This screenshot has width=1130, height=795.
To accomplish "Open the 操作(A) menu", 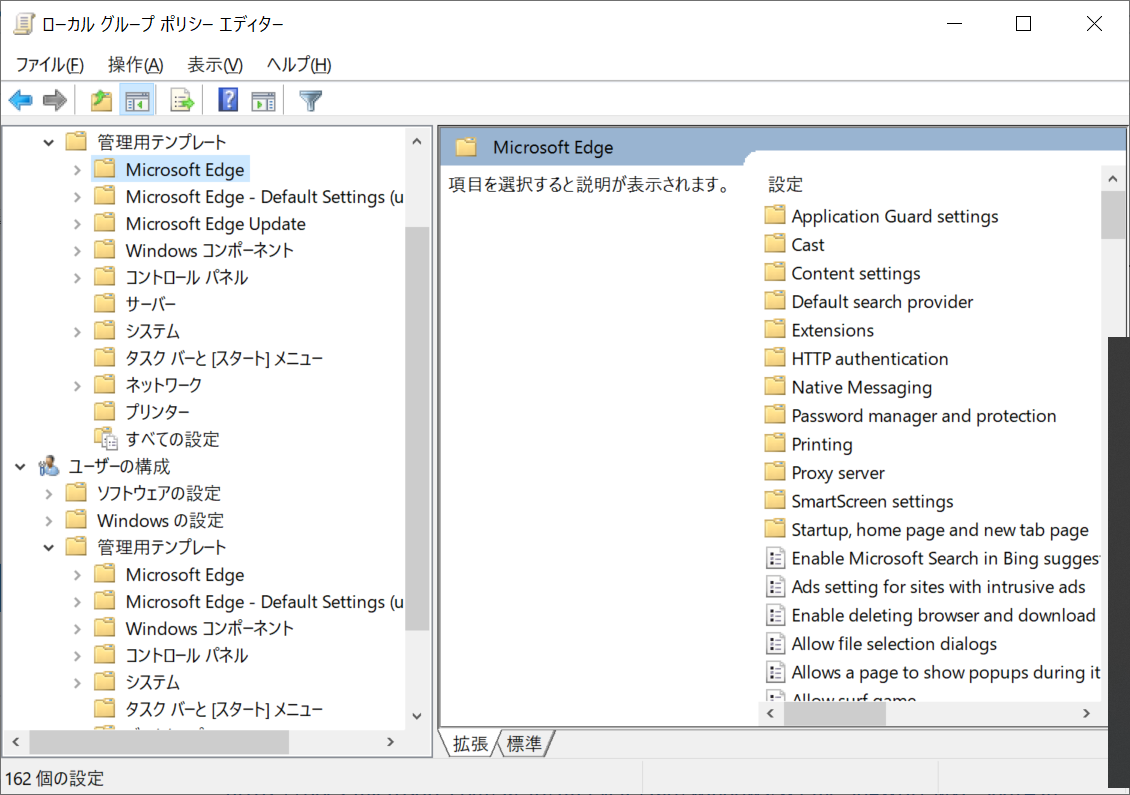I will [135, 65].
